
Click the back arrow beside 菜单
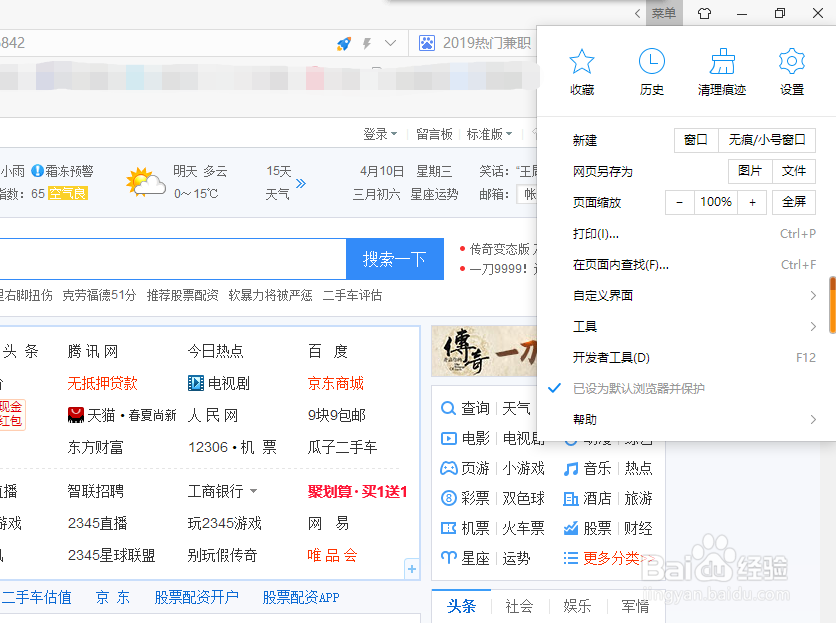pyautogui.click(x=637, y=13)
